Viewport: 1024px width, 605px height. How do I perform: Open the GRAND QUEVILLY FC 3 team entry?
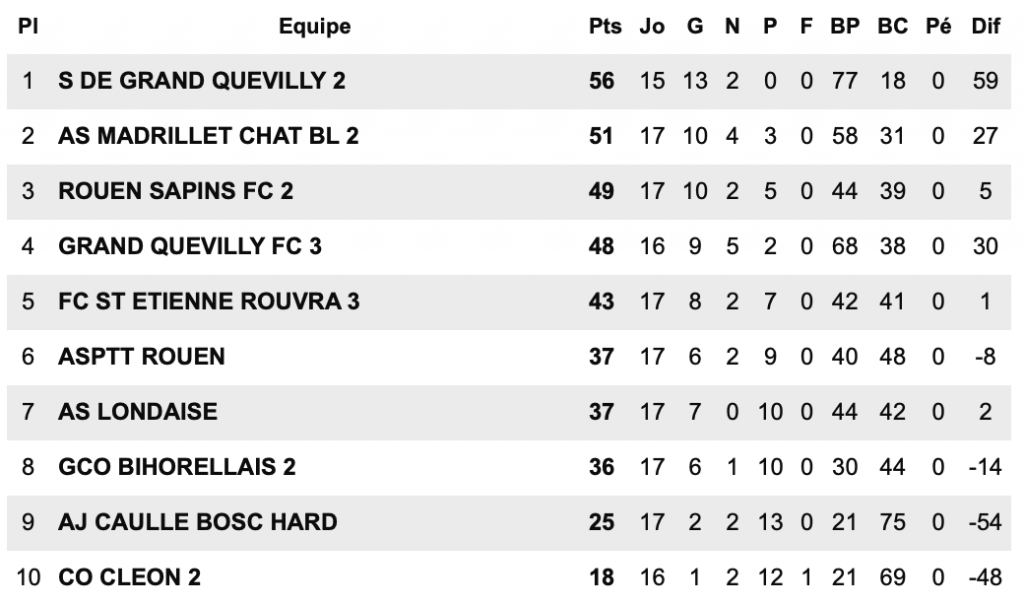(x=190, y=246)
